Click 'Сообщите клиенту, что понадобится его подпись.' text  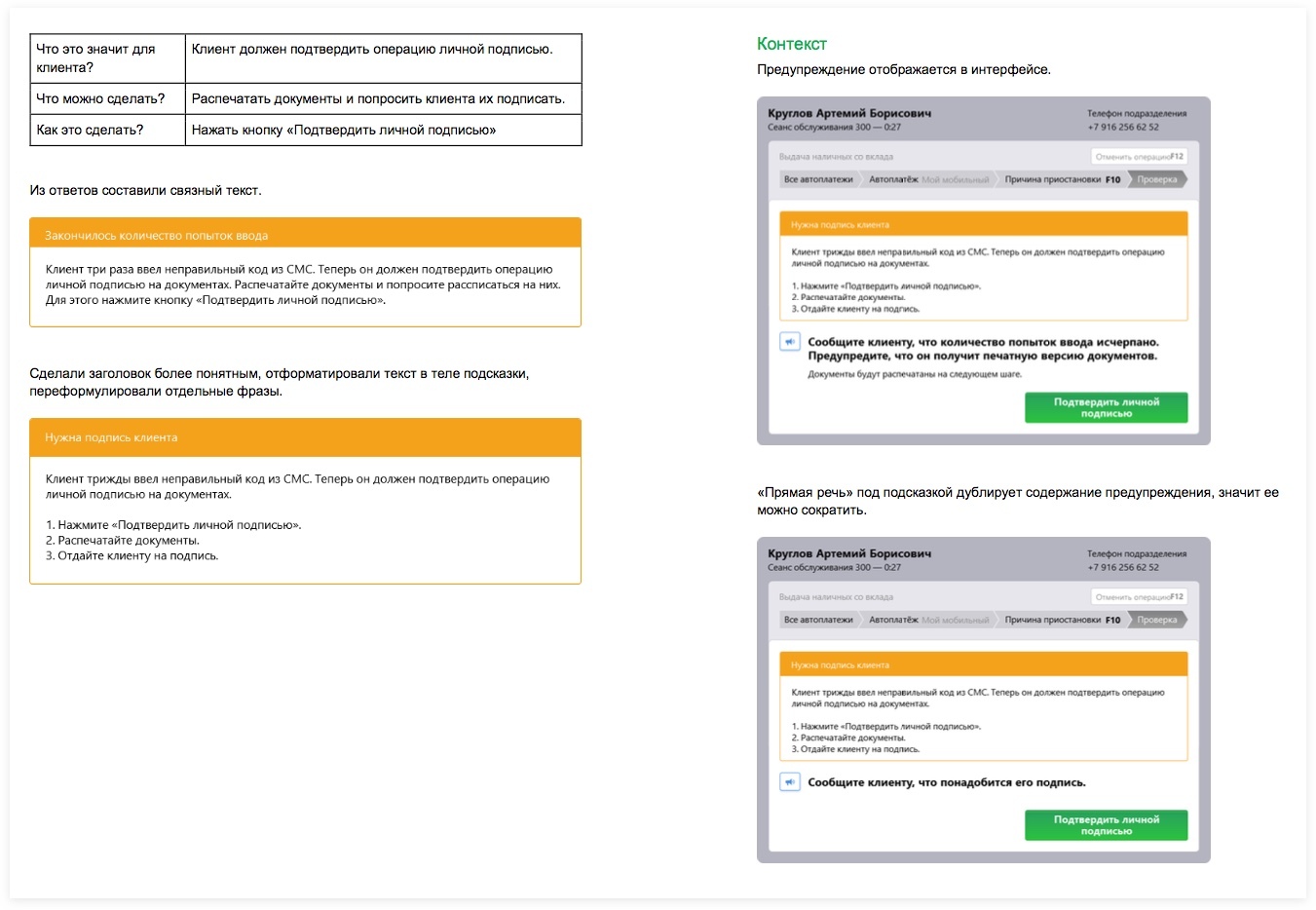coord(947,782)
